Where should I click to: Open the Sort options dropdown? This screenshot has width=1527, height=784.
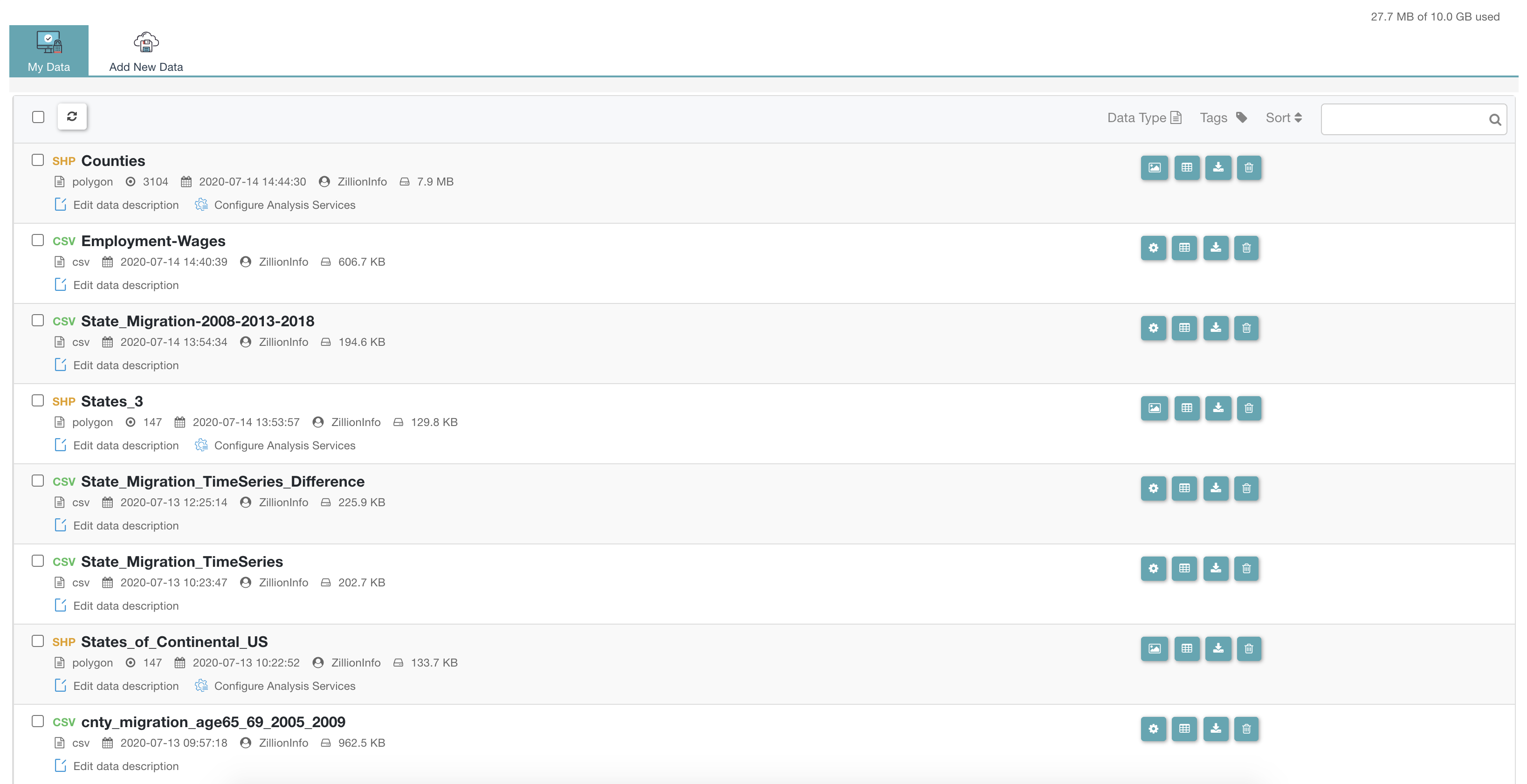pyautogui.click(x=1283, y=118)
